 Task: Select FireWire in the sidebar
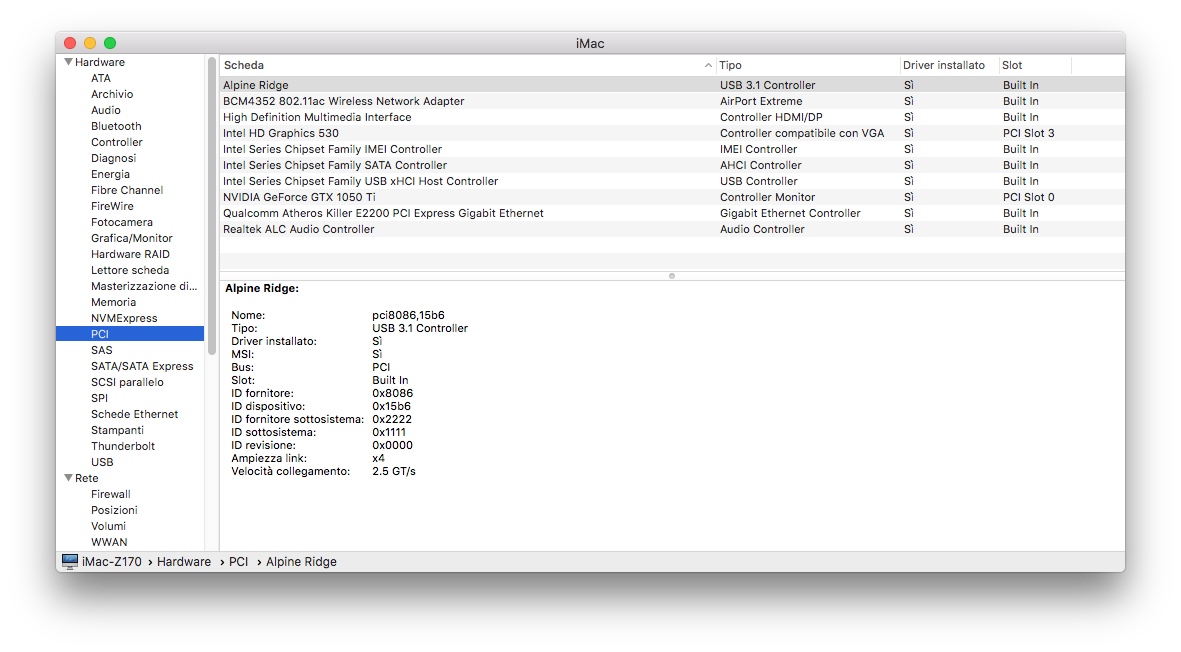pos(112,206)
